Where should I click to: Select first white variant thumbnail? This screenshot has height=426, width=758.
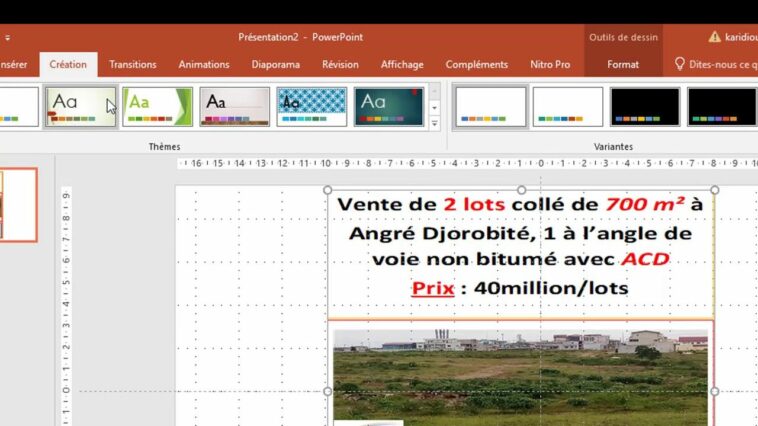pyautogui.click(x=491, y=107)
